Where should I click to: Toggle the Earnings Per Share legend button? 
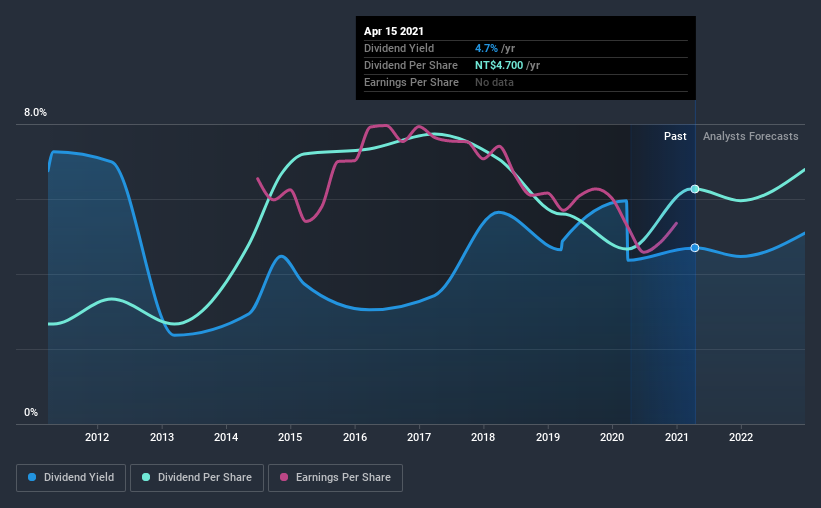tap(336, 478)
